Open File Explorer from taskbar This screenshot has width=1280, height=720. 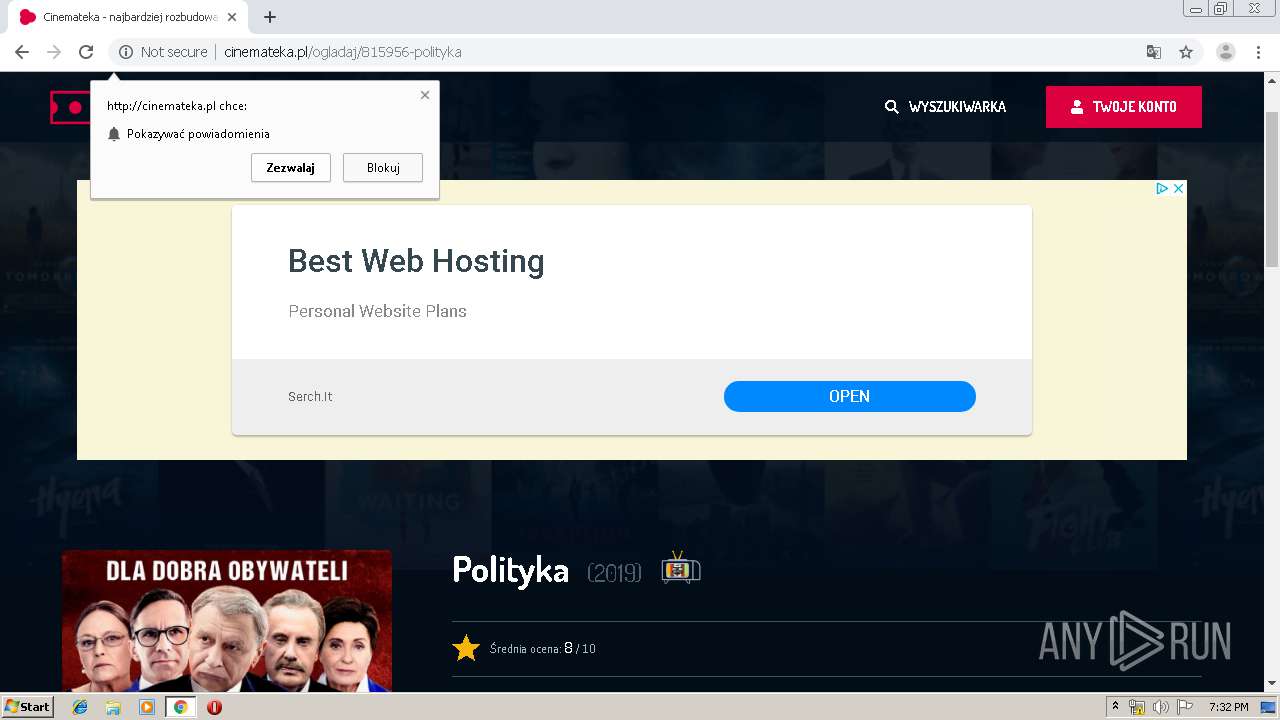click(113, 707)
